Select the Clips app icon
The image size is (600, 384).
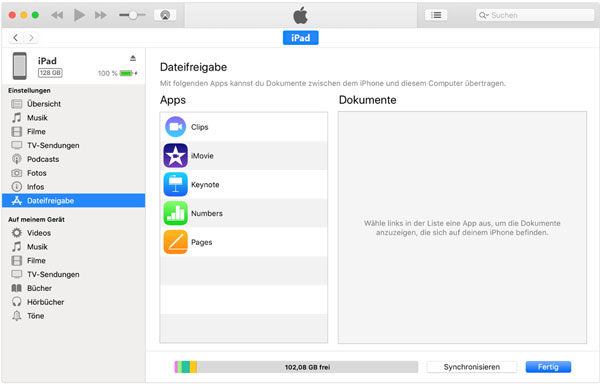pos(175,127)
